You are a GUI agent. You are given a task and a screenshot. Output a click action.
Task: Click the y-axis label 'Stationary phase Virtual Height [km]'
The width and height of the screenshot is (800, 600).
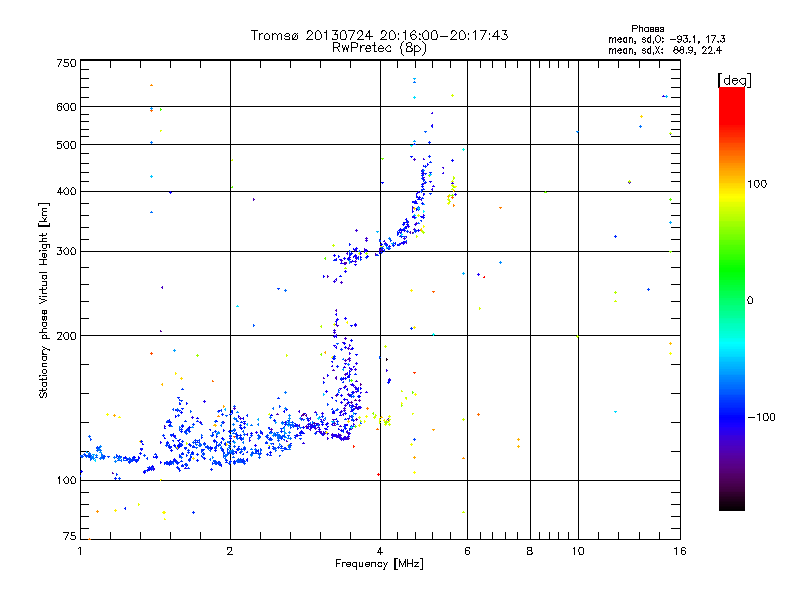[x=43, y=301]
